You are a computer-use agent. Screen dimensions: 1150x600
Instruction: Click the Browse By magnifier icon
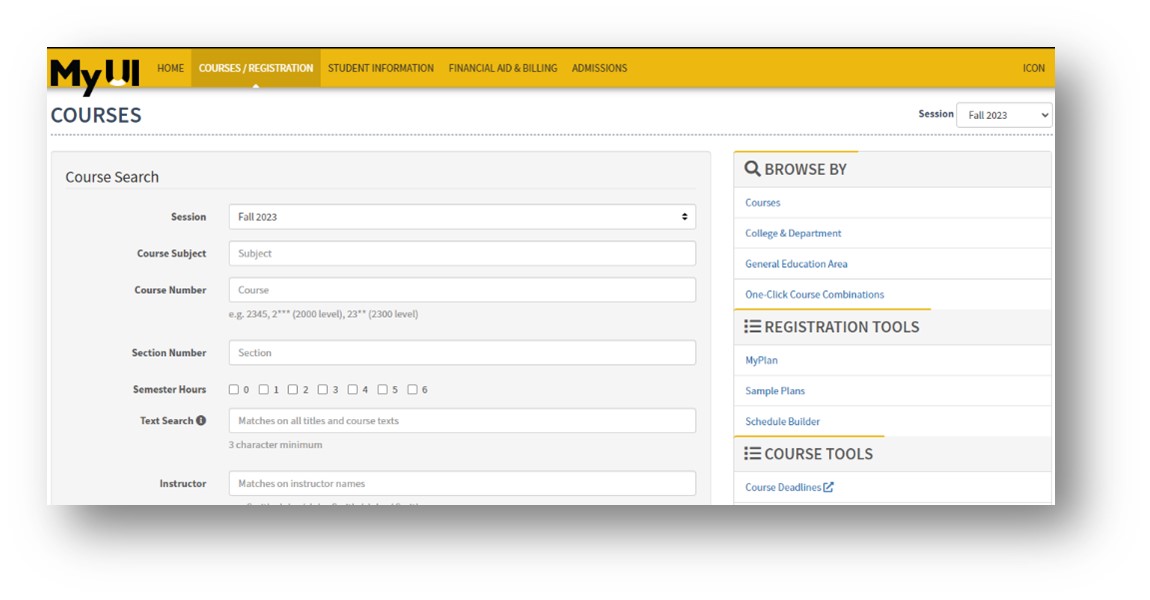(x=753, y=169)
